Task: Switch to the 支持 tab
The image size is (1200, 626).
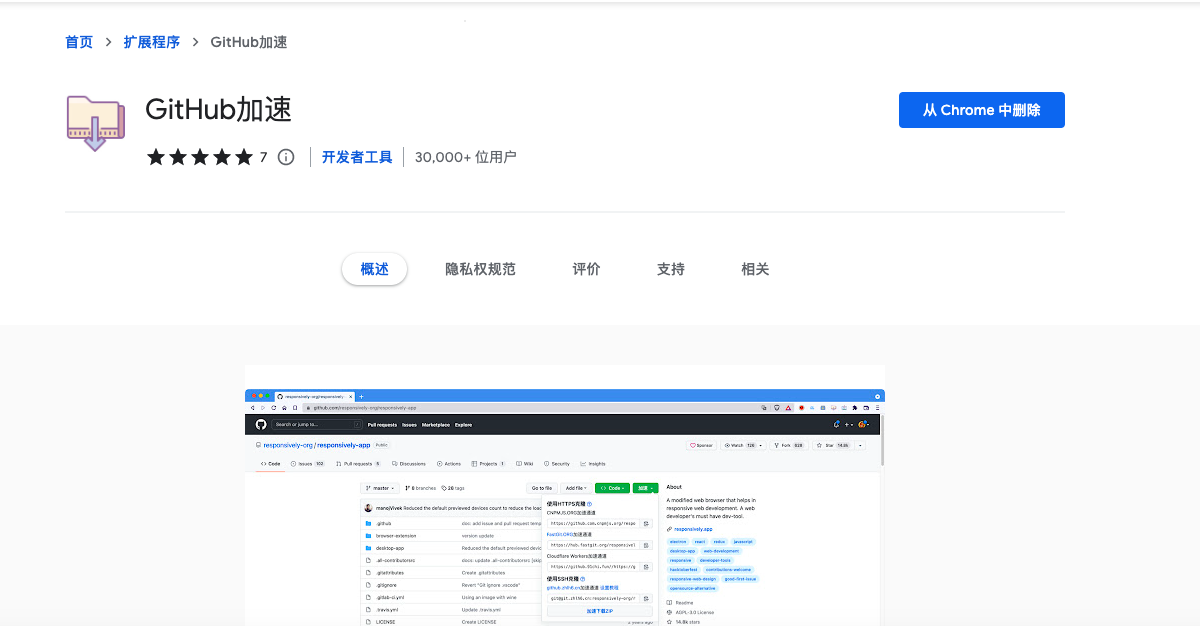Action: pos(671,269)
